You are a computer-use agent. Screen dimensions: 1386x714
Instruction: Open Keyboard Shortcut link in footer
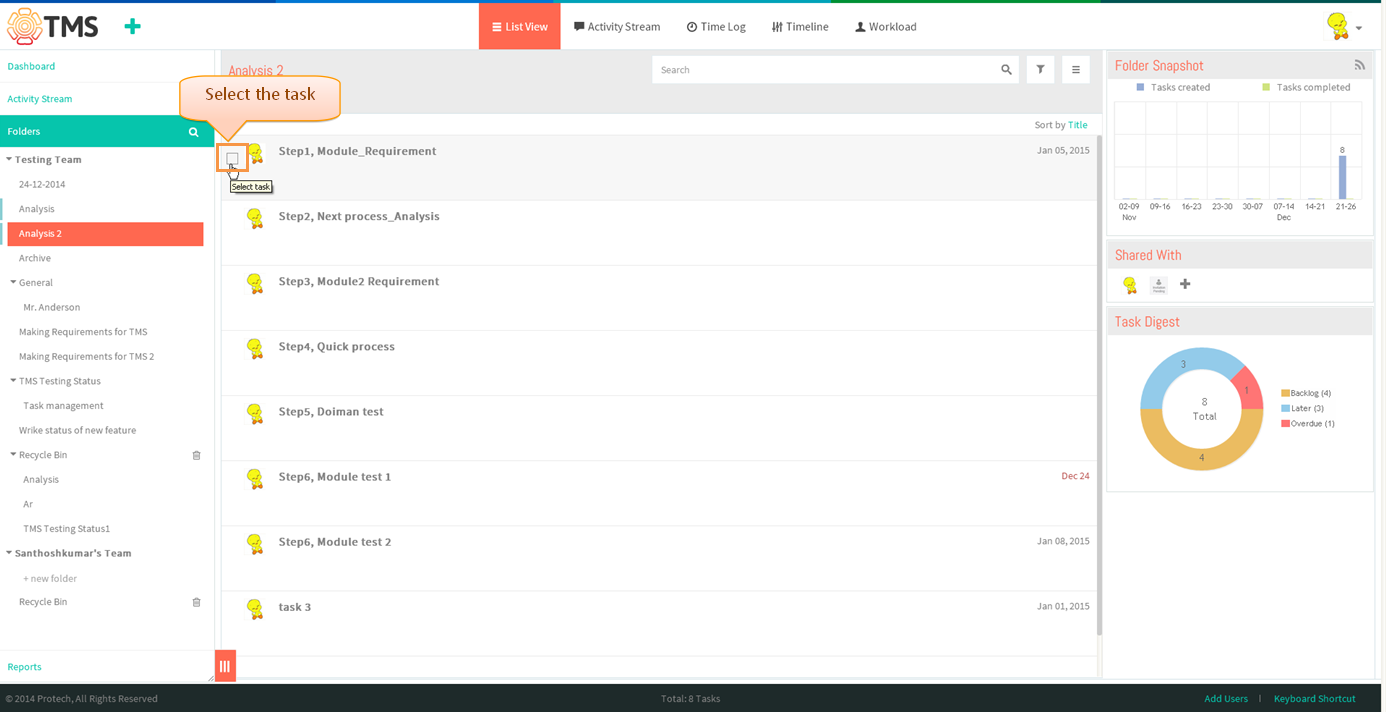pos(1314,699)
